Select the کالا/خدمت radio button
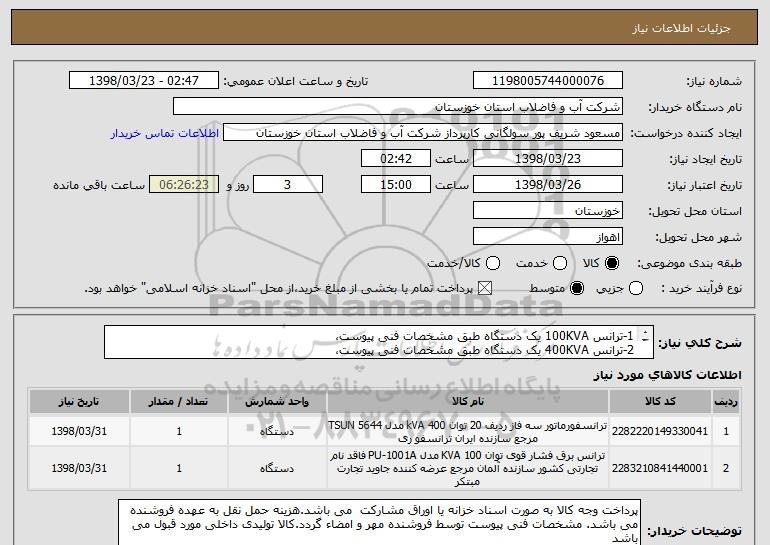This screenshot has width=770, height=545. pyautogui.click(x=493, y=263)
